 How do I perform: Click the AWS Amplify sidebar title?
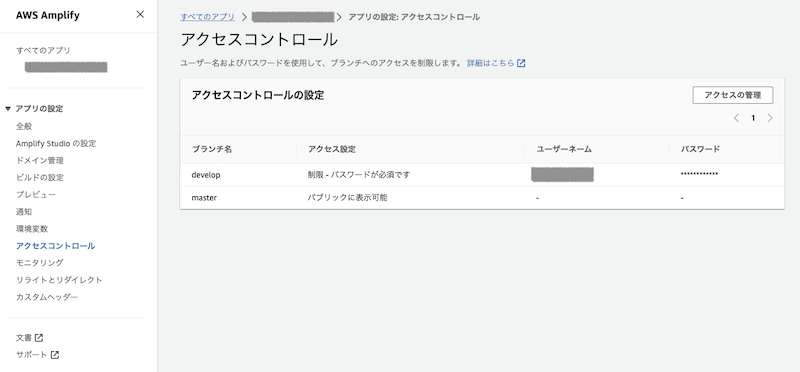click(x=47, y=15)
